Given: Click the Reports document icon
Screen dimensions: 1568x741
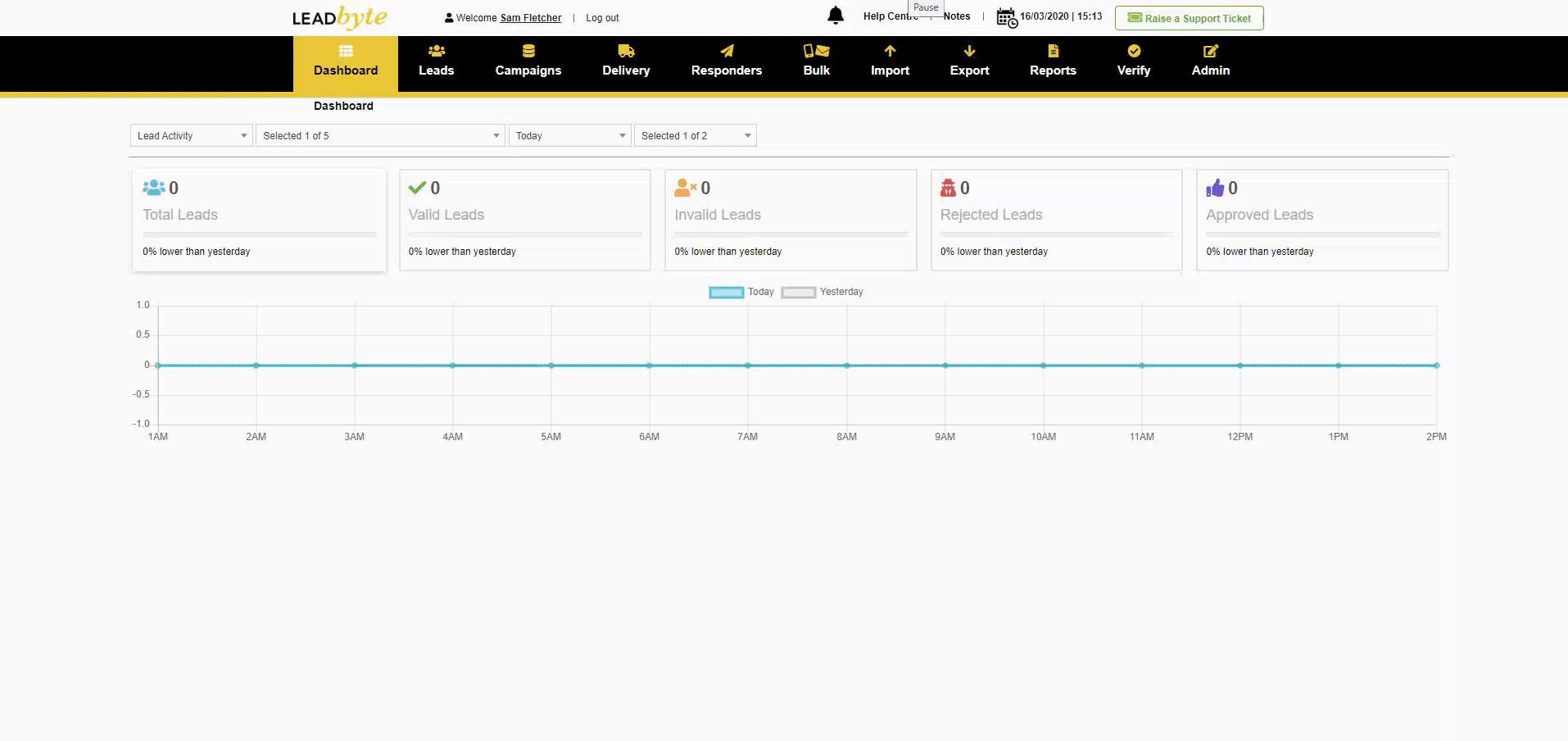Looking at the screenshot, I should [1054, 51].
